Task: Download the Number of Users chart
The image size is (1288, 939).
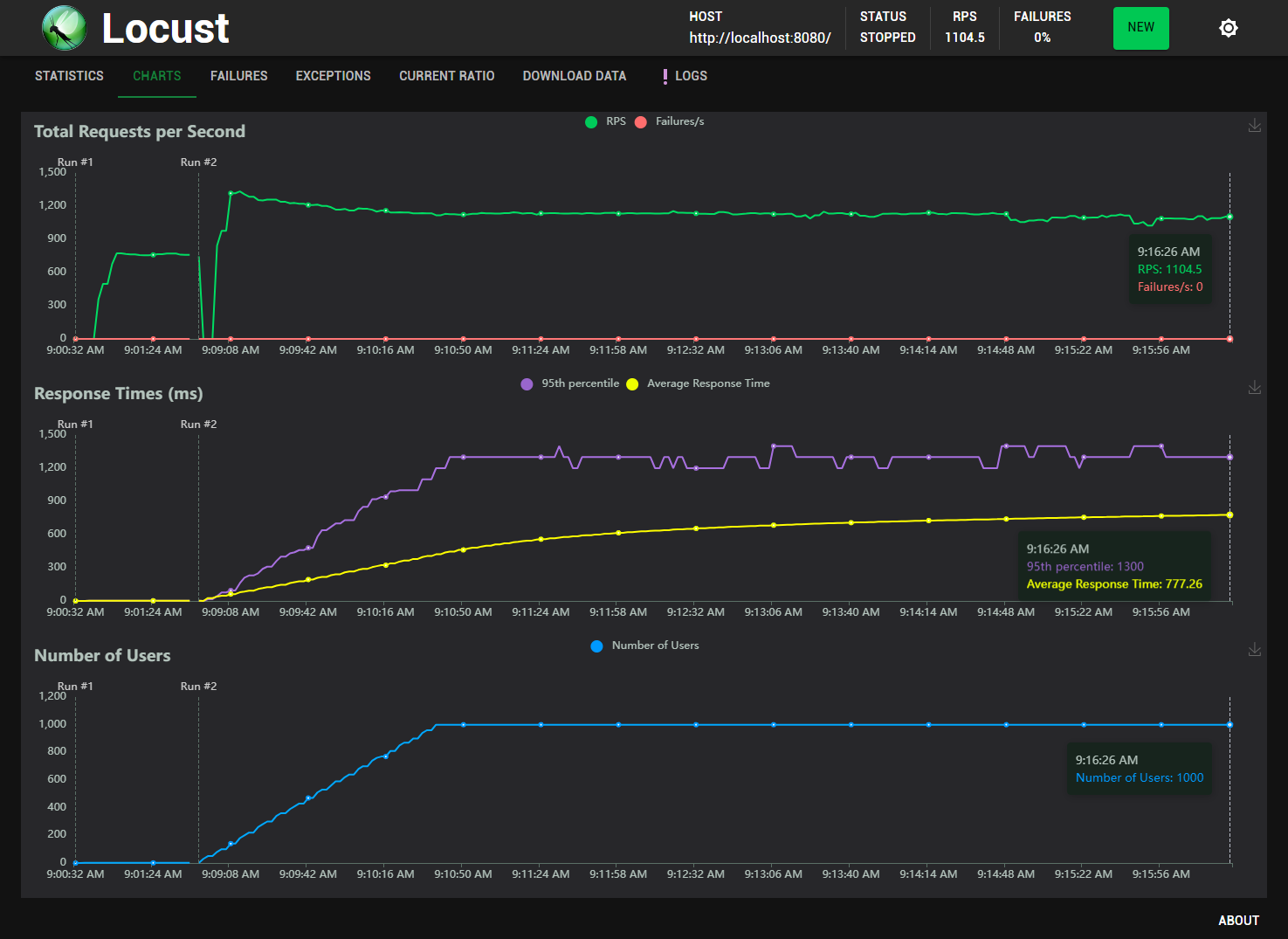Action: [1254, 649]
